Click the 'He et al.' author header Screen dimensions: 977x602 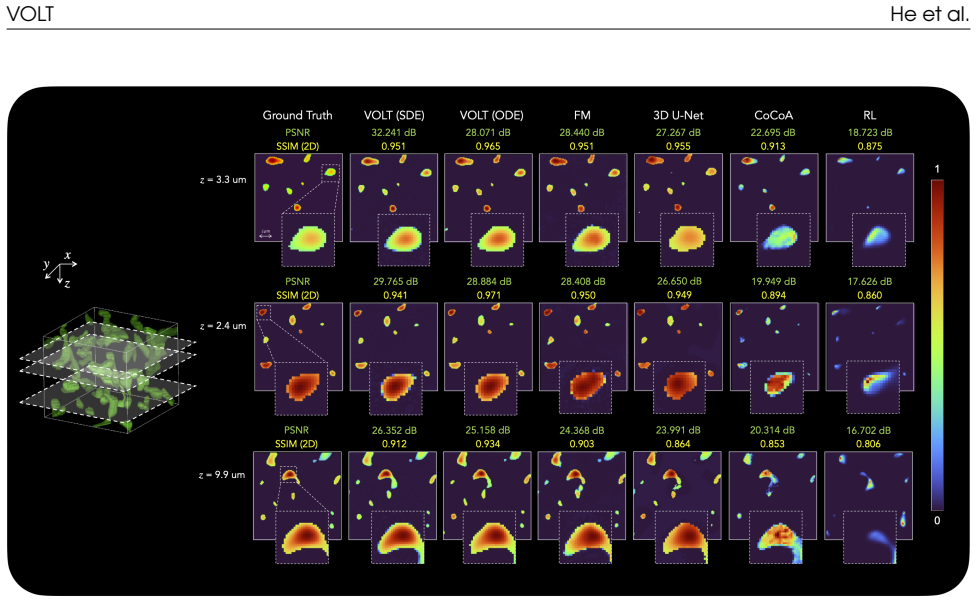pos(929,14)
